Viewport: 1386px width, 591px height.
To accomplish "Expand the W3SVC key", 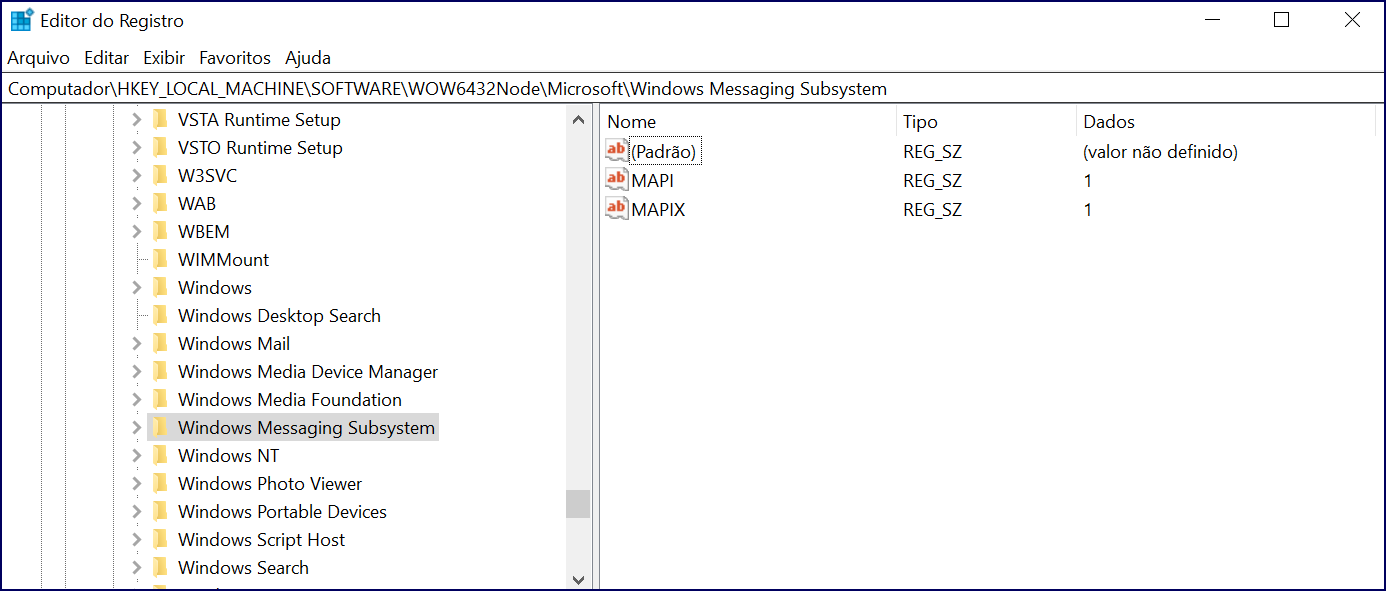I will 137,176.
